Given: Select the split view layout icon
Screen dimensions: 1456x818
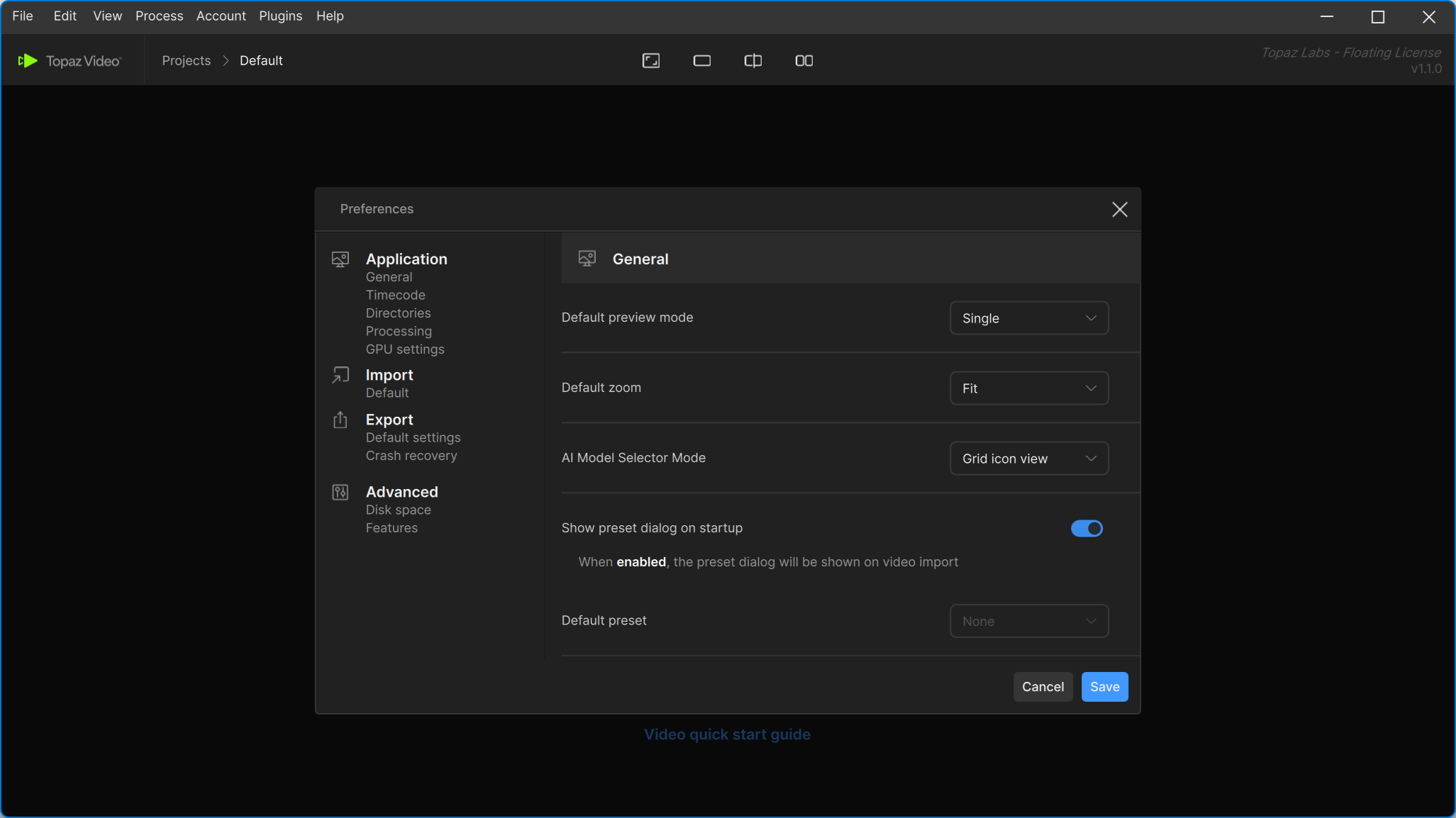Looking at the screenshot, I should (752, 61).
